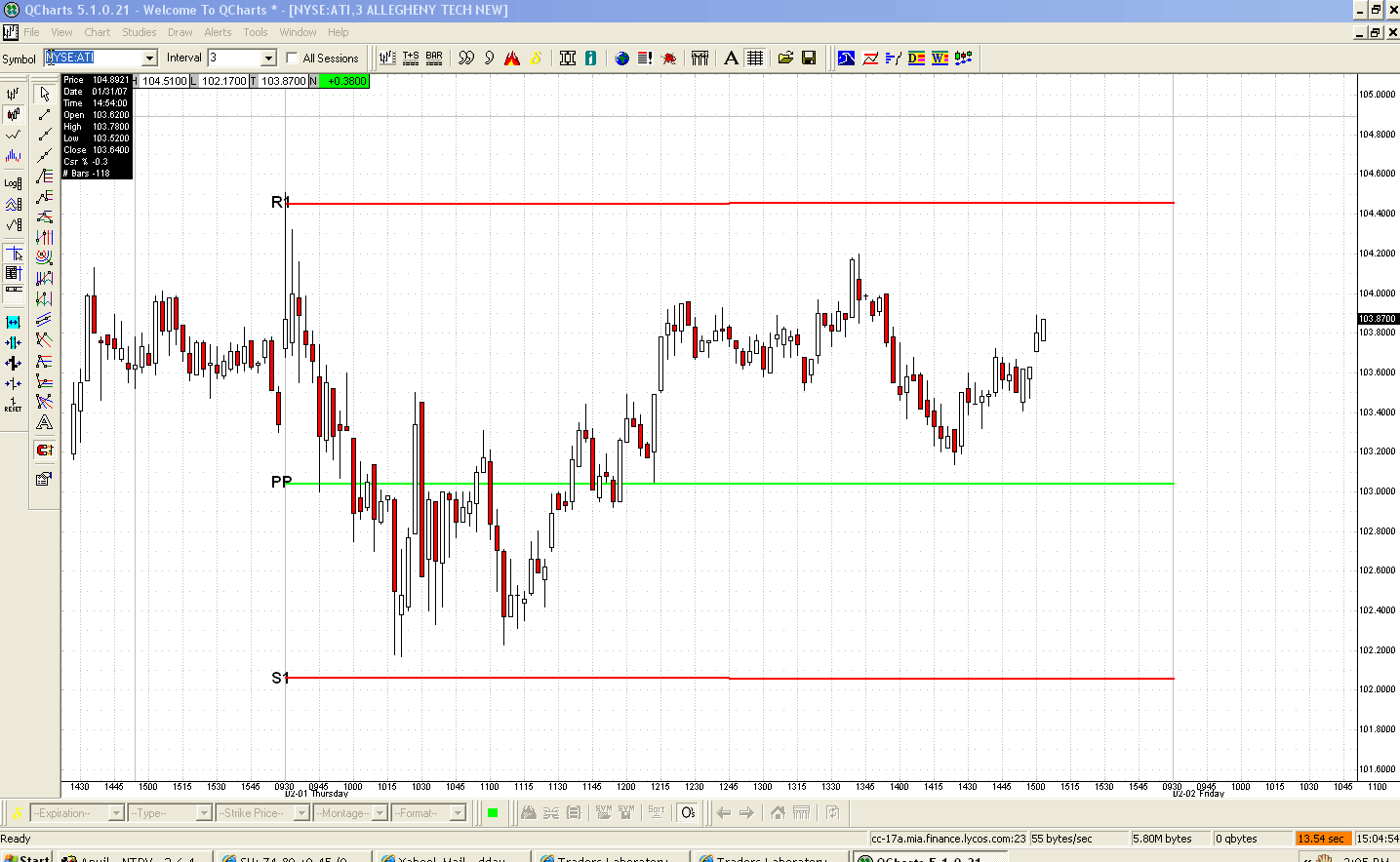Open the news list icon with exclamation
This screenshot has height=862, width=1400.
[645, 59]
